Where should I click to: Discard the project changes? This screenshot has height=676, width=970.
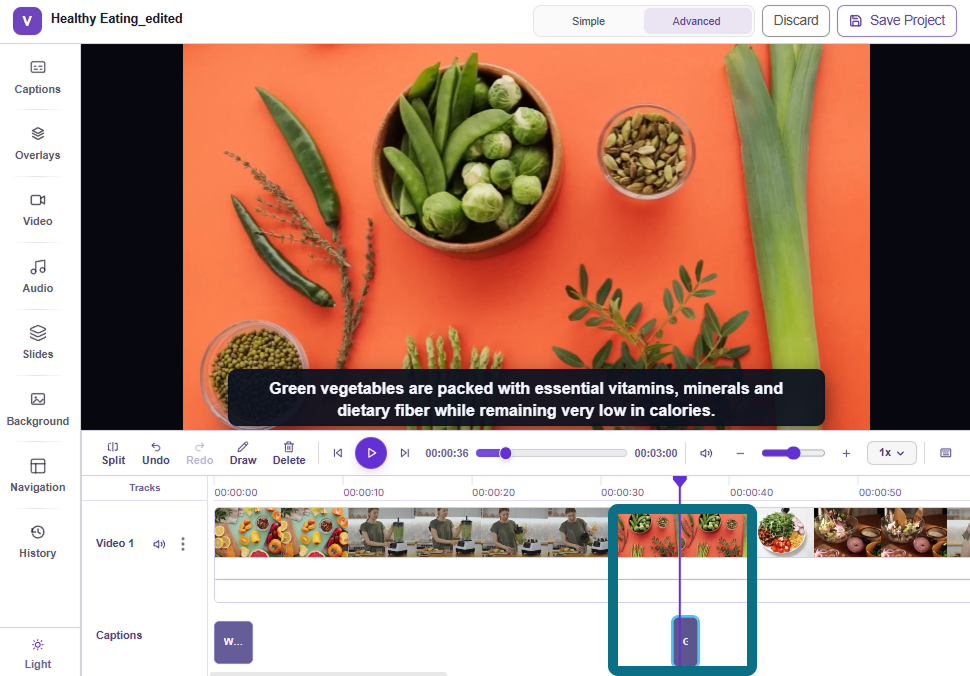pos(796,21)
